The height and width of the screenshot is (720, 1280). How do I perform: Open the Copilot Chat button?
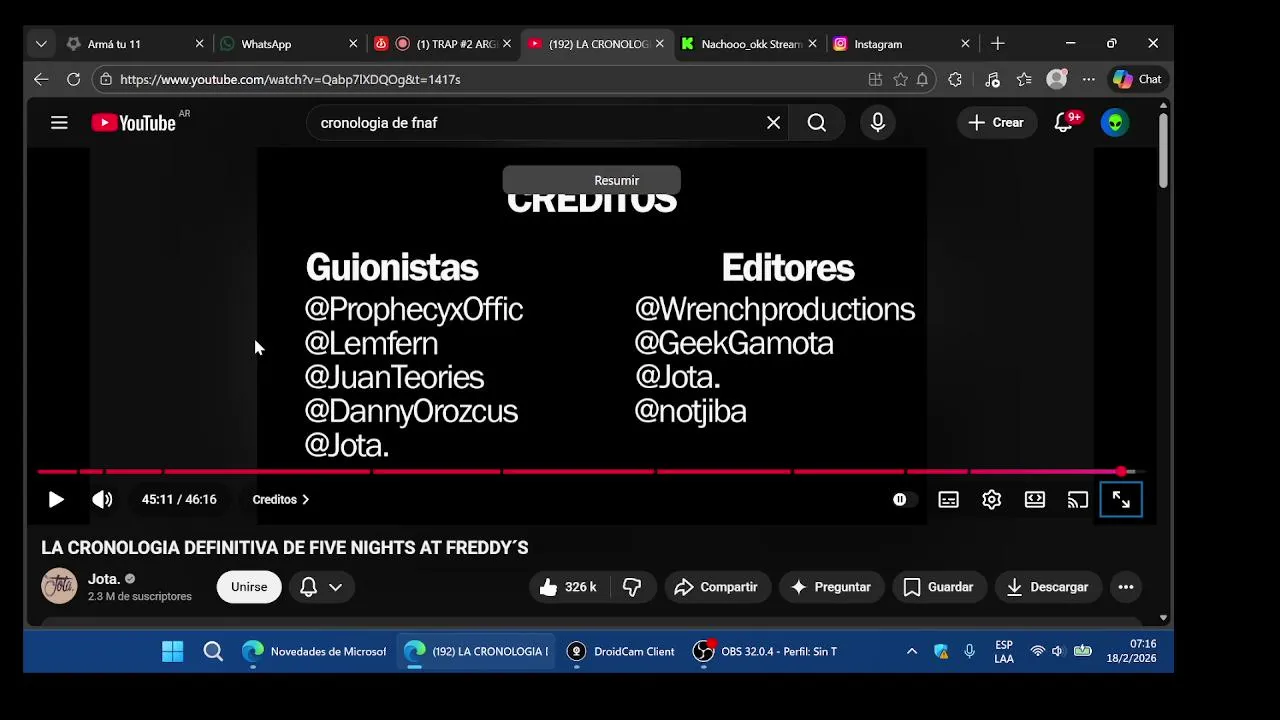coord(1137,79)
